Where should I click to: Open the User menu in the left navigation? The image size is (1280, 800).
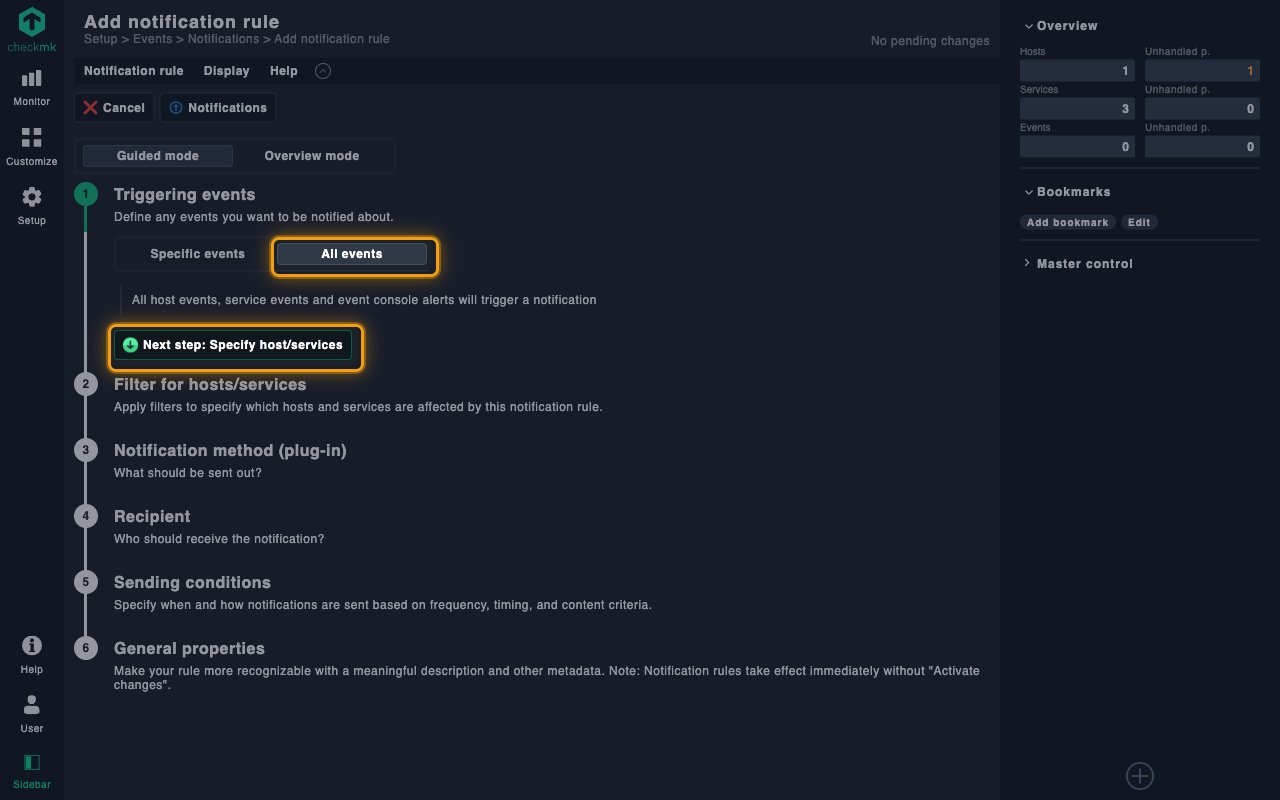coord(32,713)
